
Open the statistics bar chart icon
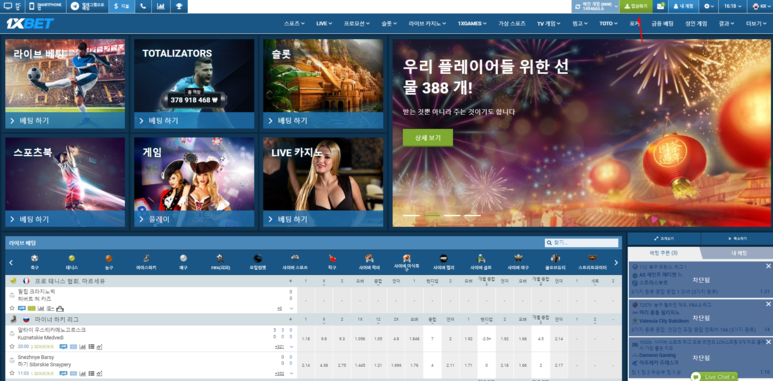tap(161, 6)
